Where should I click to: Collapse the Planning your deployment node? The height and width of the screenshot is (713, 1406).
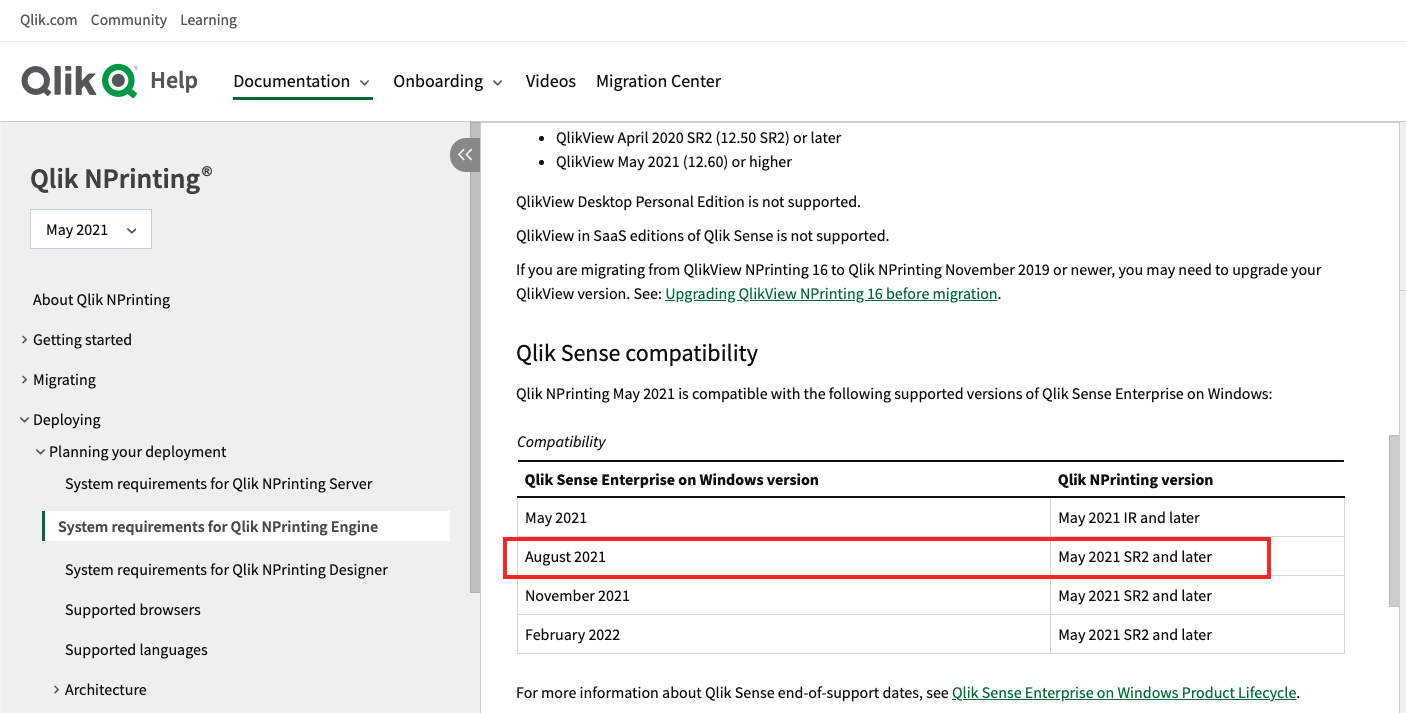click(x=41, y=452)
